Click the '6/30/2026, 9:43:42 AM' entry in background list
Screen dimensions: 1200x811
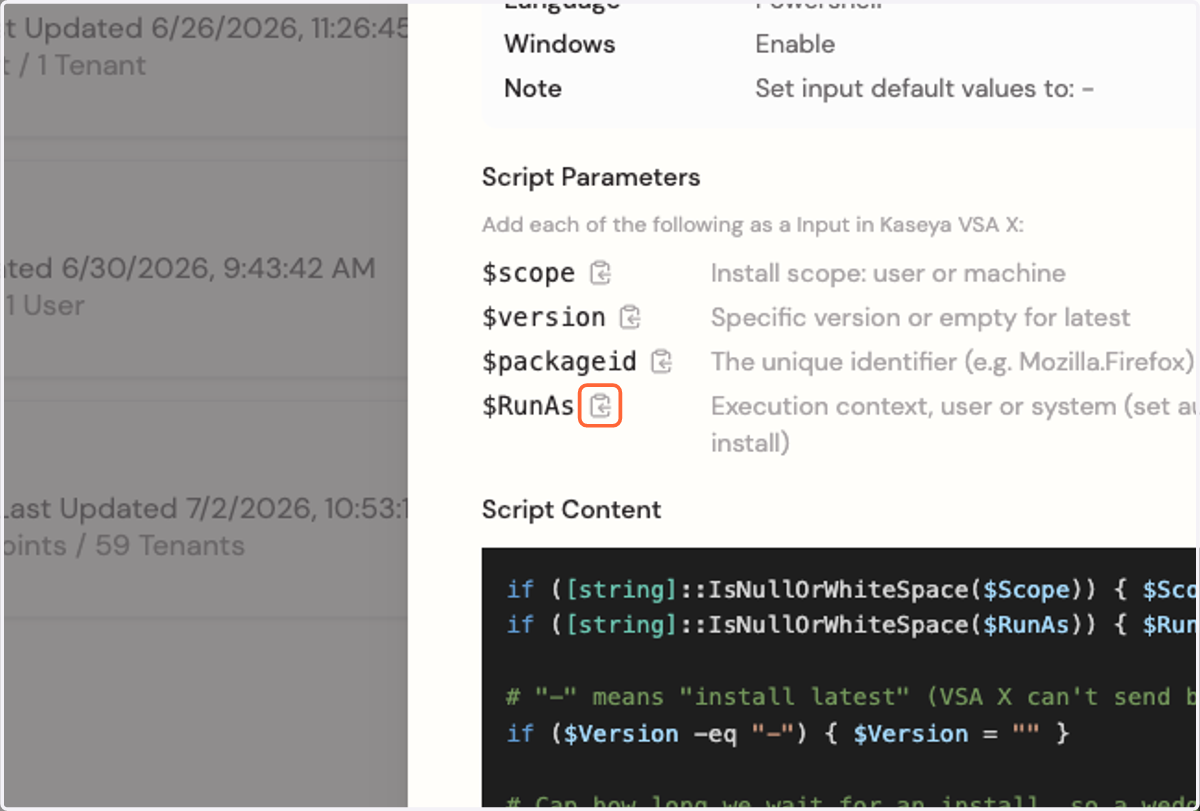pyautogui.click(x=189, y=268)
